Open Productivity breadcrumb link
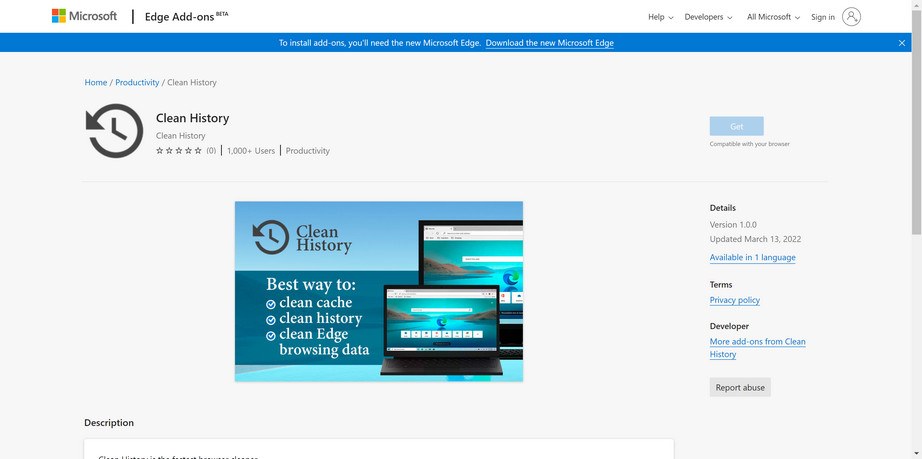 pyautogui.click(x=137, y=82)
